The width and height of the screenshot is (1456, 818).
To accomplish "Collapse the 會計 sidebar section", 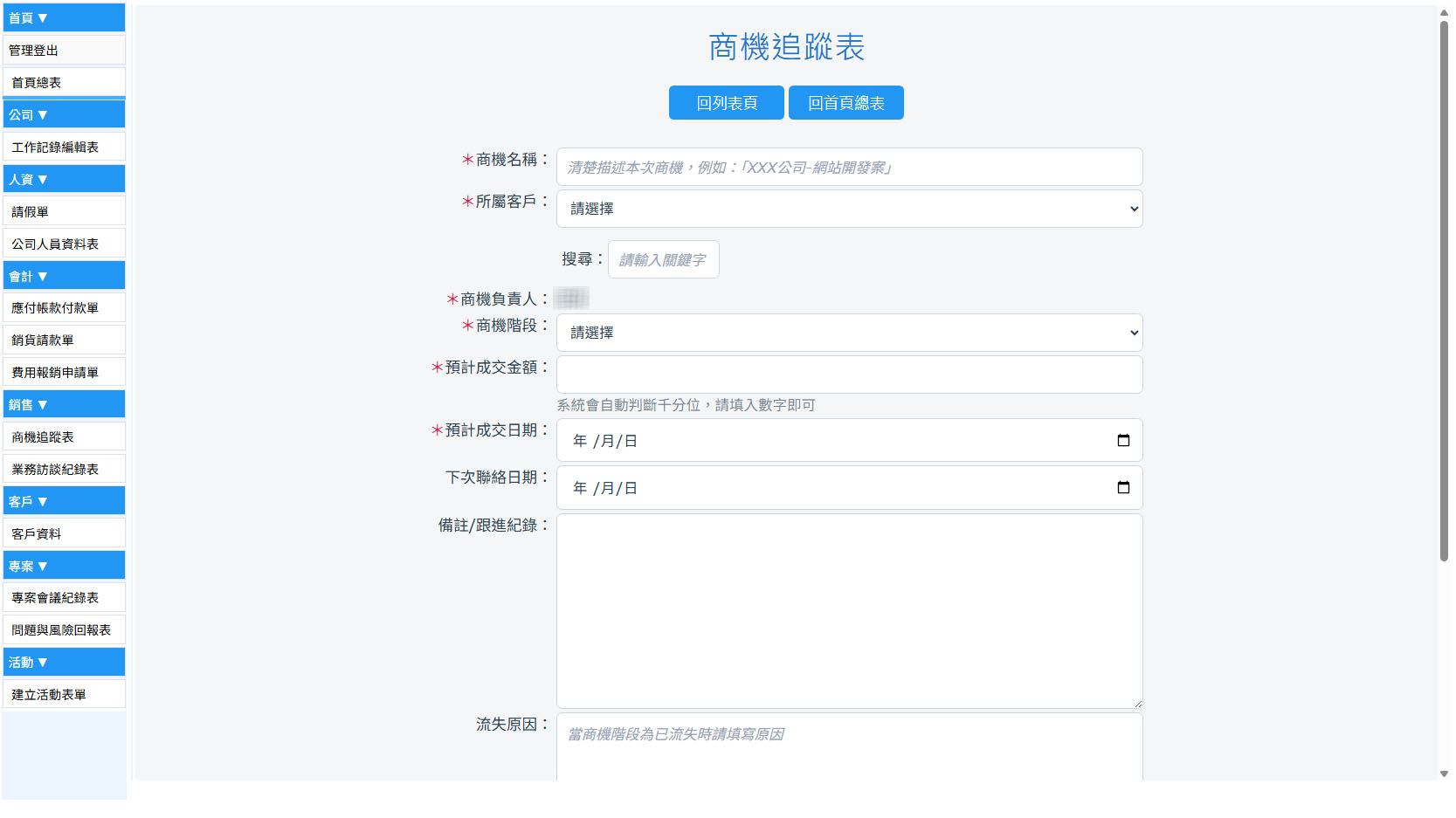I will (64, 276).
